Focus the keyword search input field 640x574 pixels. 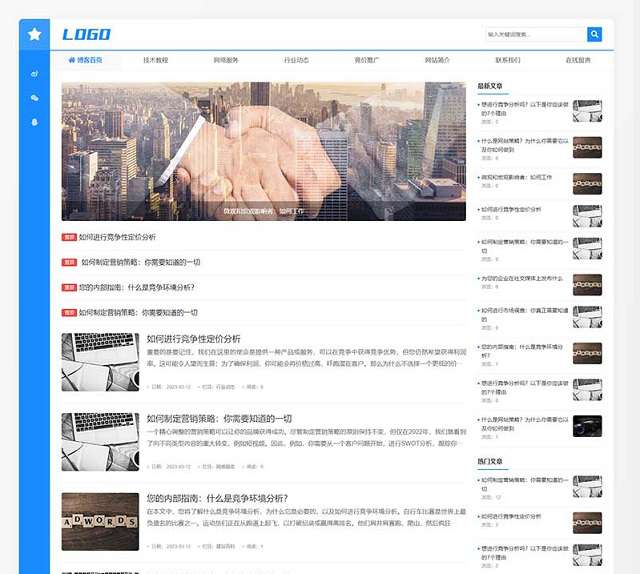pyautogui.click(x=534, y=35)
